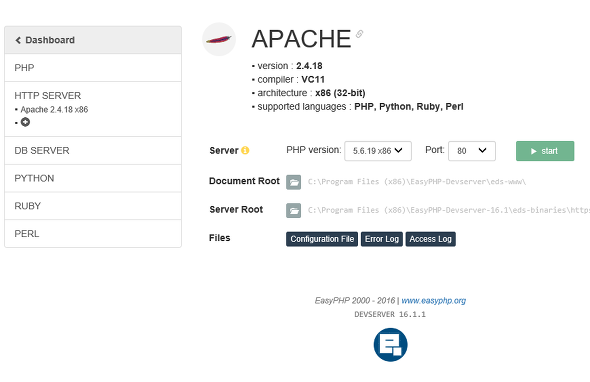
Task: Open the PYTHON section
Action: (x=93, y=178)
